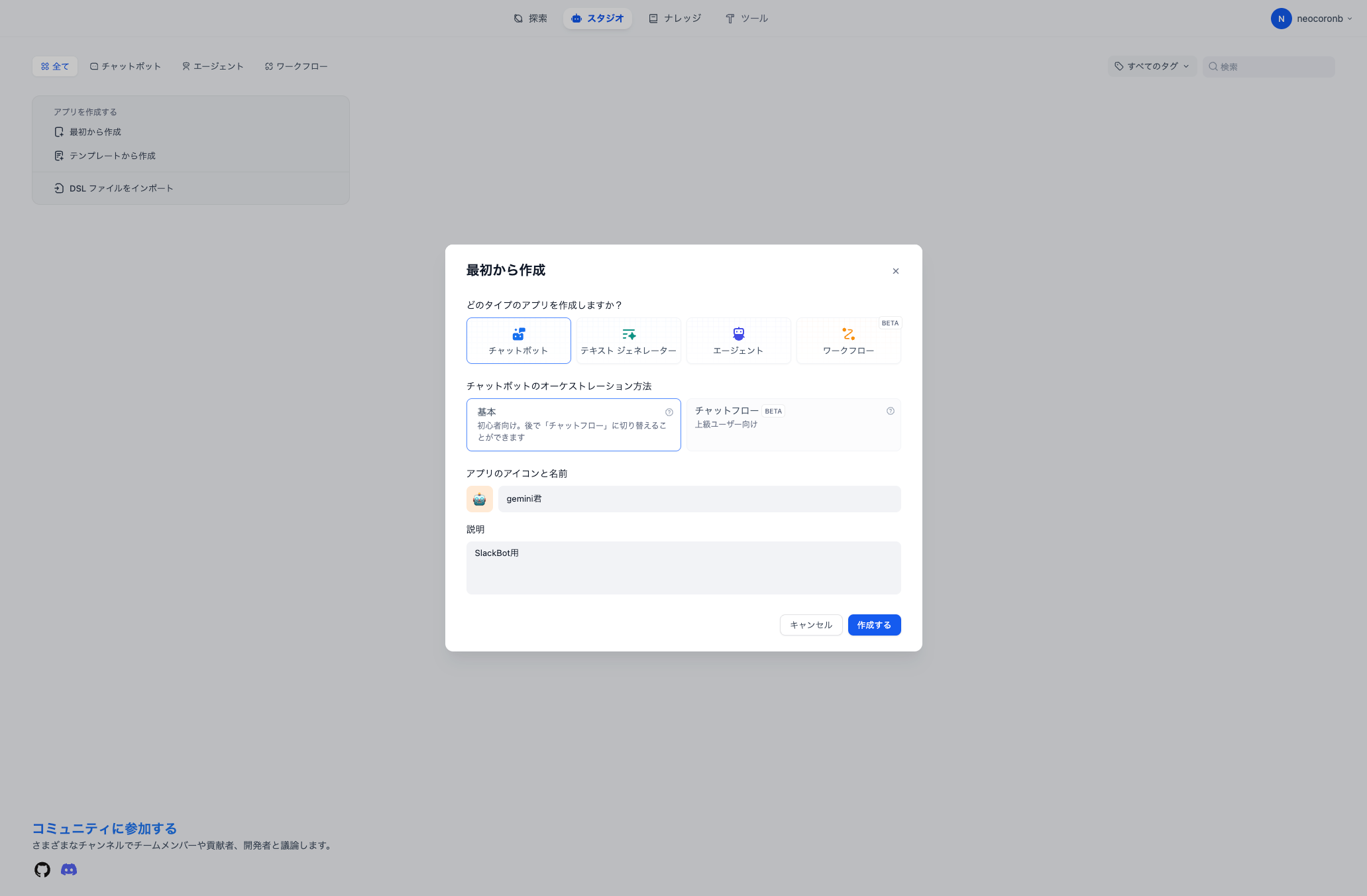Click the search magnifier icon
Viewport: 1367px width, 896px height.
pos(1213,66)
